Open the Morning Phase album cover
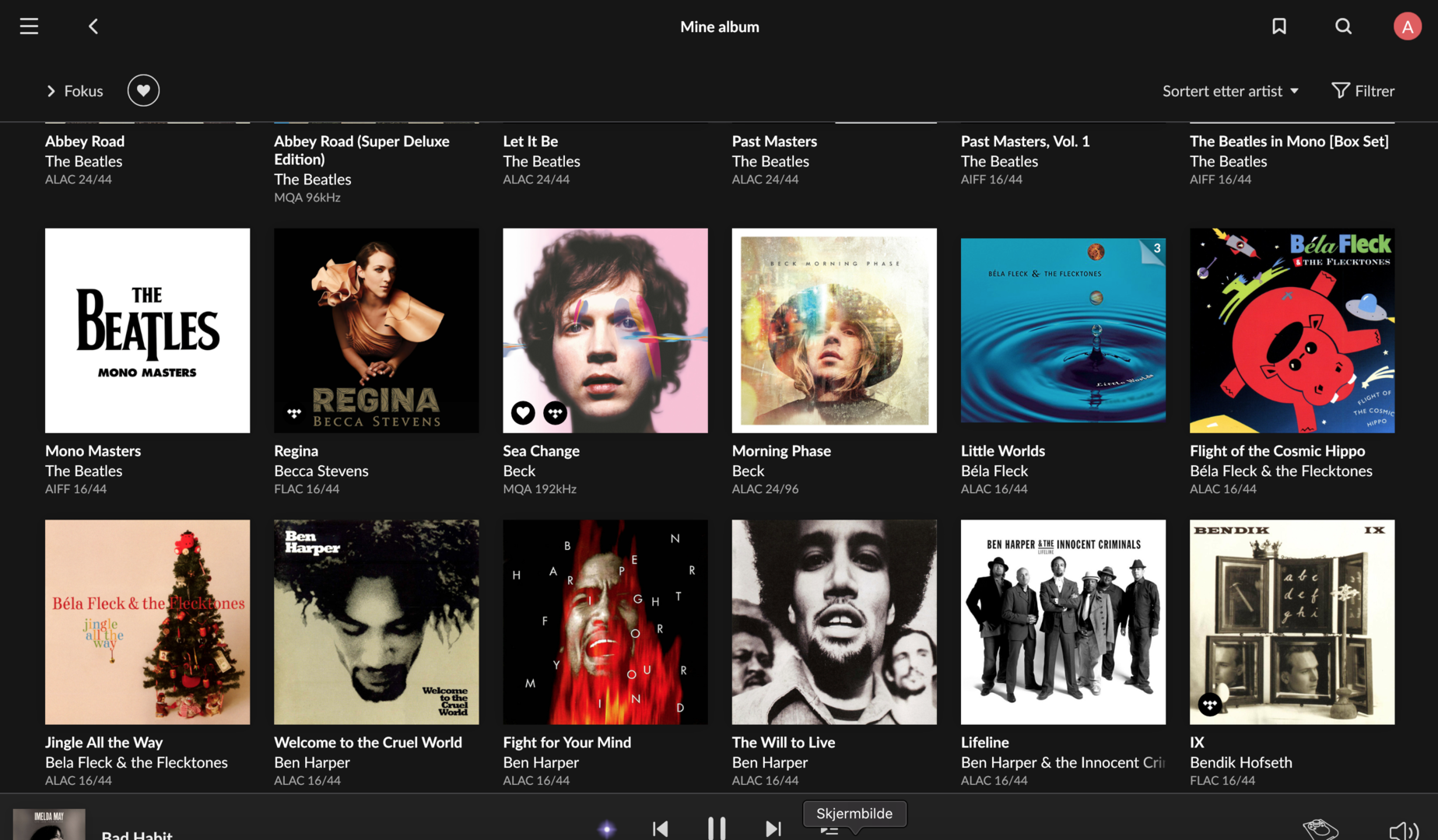The image size is (1438, 840). coord(834,331)
